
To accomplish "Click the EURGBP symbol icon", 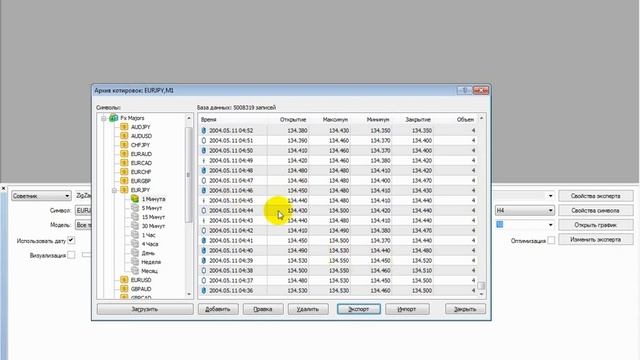I will 124,181.
